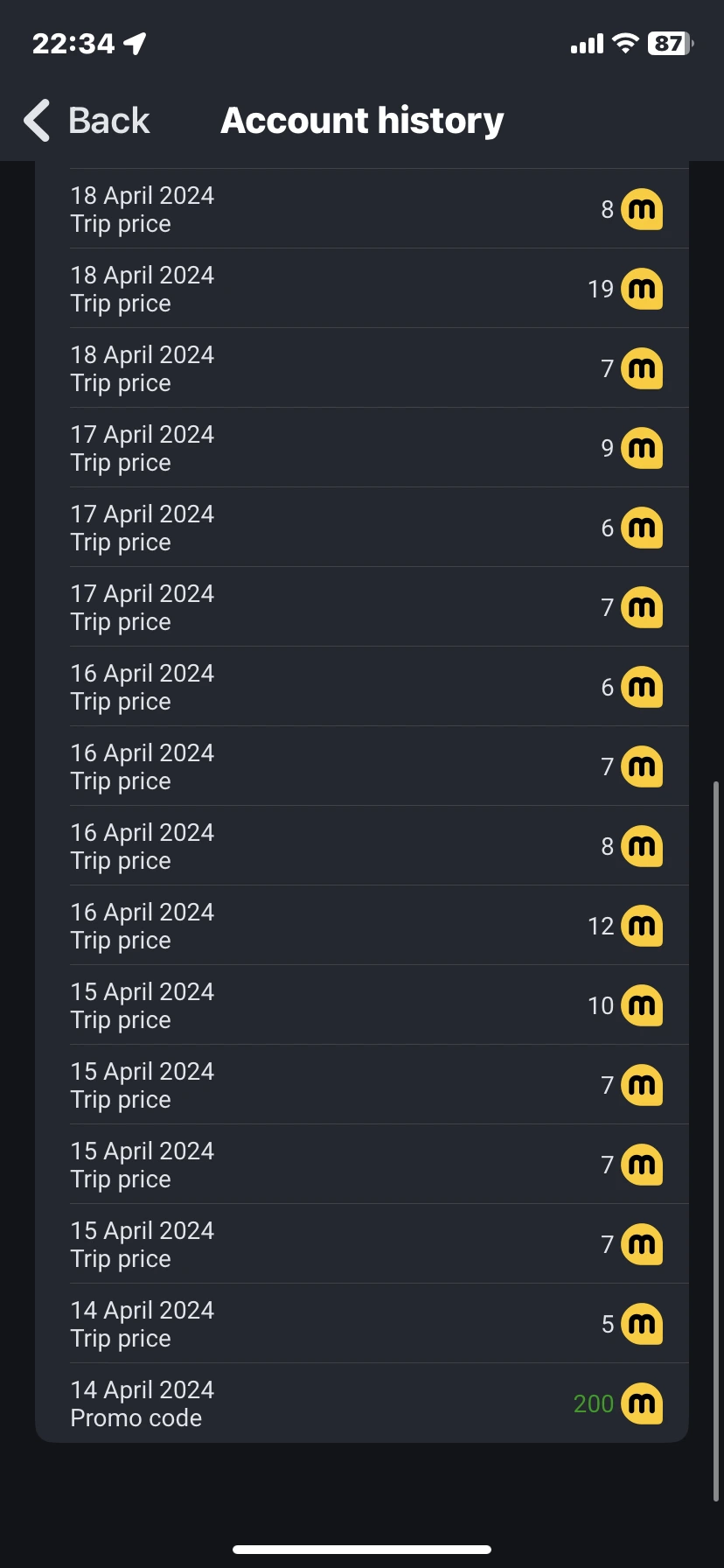Tap the coin icon beside amount 19
Screen dimensions: 724x1568
point(642,289)
